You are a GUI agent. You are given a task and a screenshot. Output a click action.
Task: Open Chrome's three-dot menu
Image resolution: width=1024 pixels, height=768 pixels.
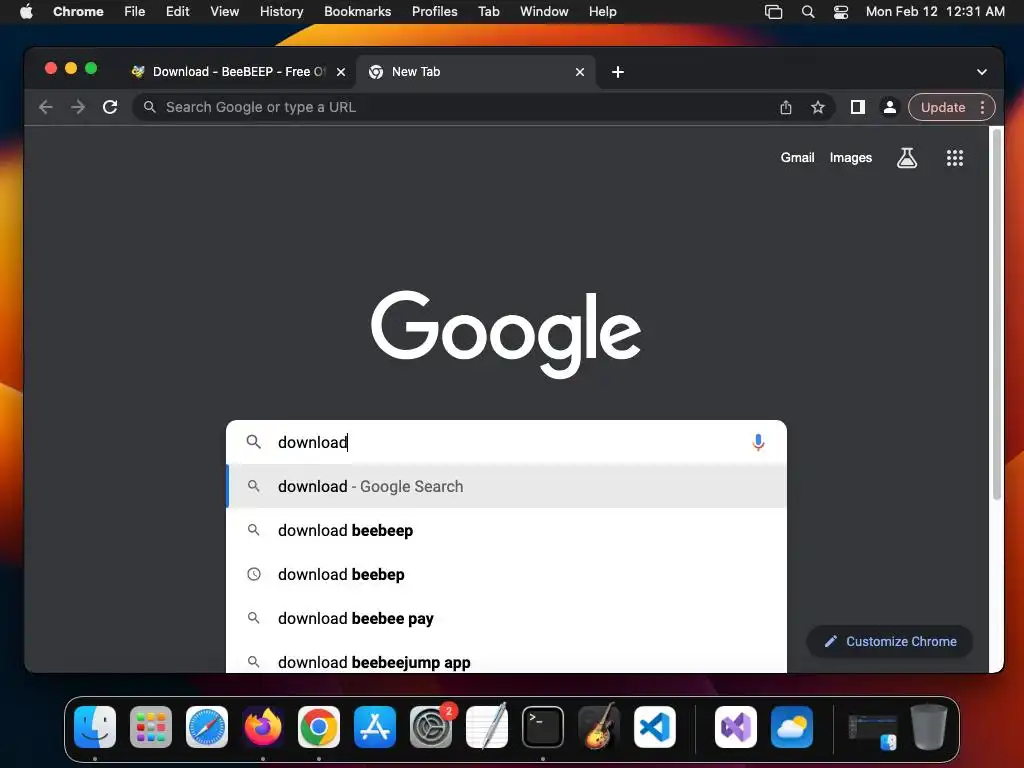(982, 107)
